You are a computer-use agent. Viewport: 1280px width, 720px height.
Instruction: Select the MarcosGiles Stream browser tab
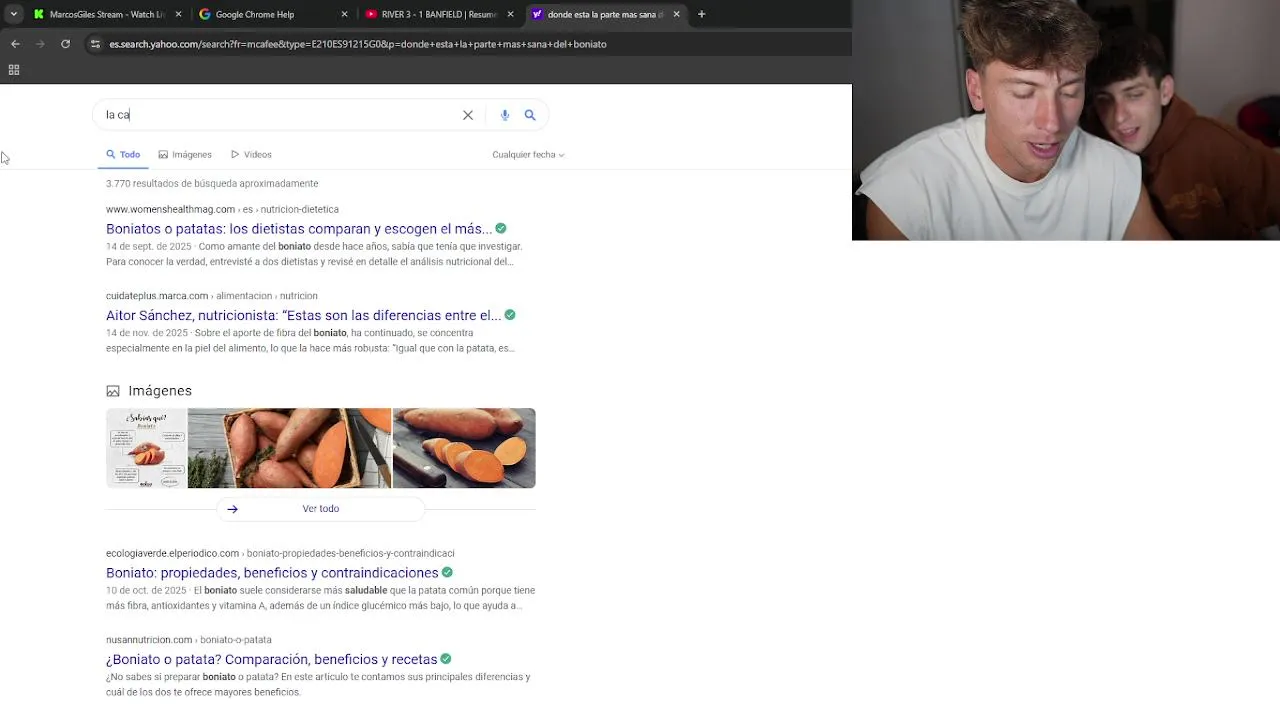click(100, 14)
